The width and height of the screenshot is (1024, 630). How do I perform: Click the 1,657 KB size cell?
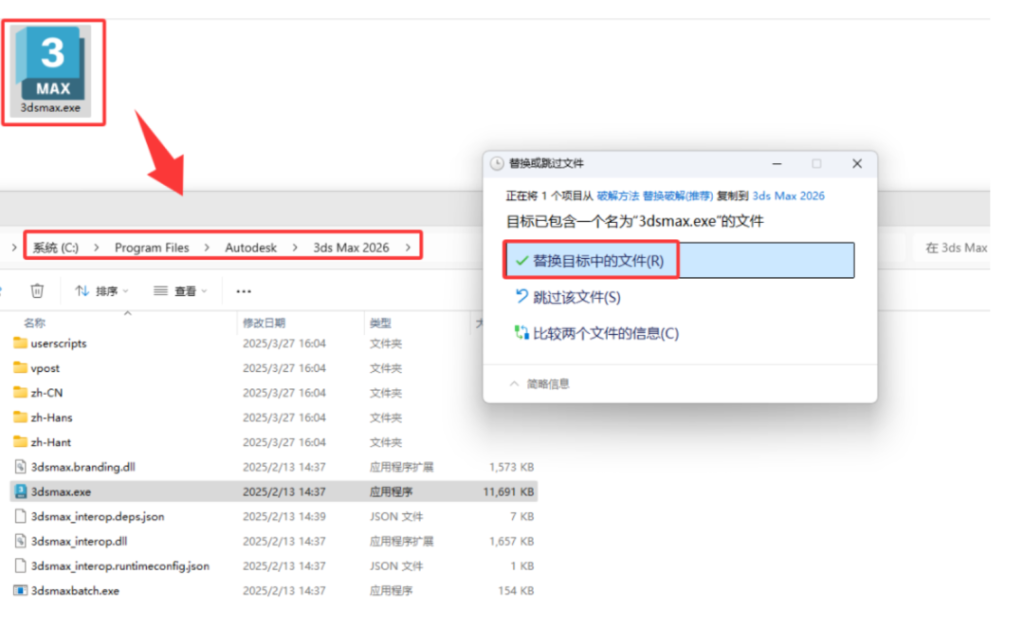pos(511,541)
